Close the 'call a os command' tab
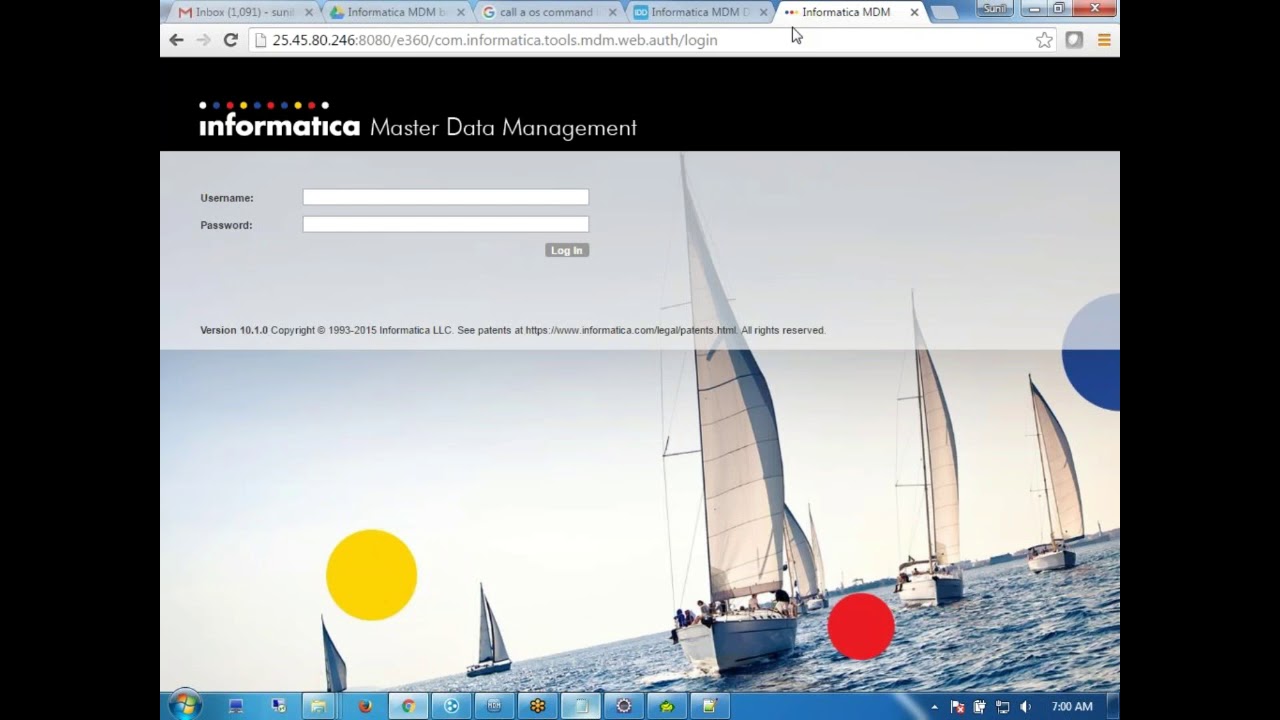The width and height of the screenshot is (1280, 720). coord(611,12)
